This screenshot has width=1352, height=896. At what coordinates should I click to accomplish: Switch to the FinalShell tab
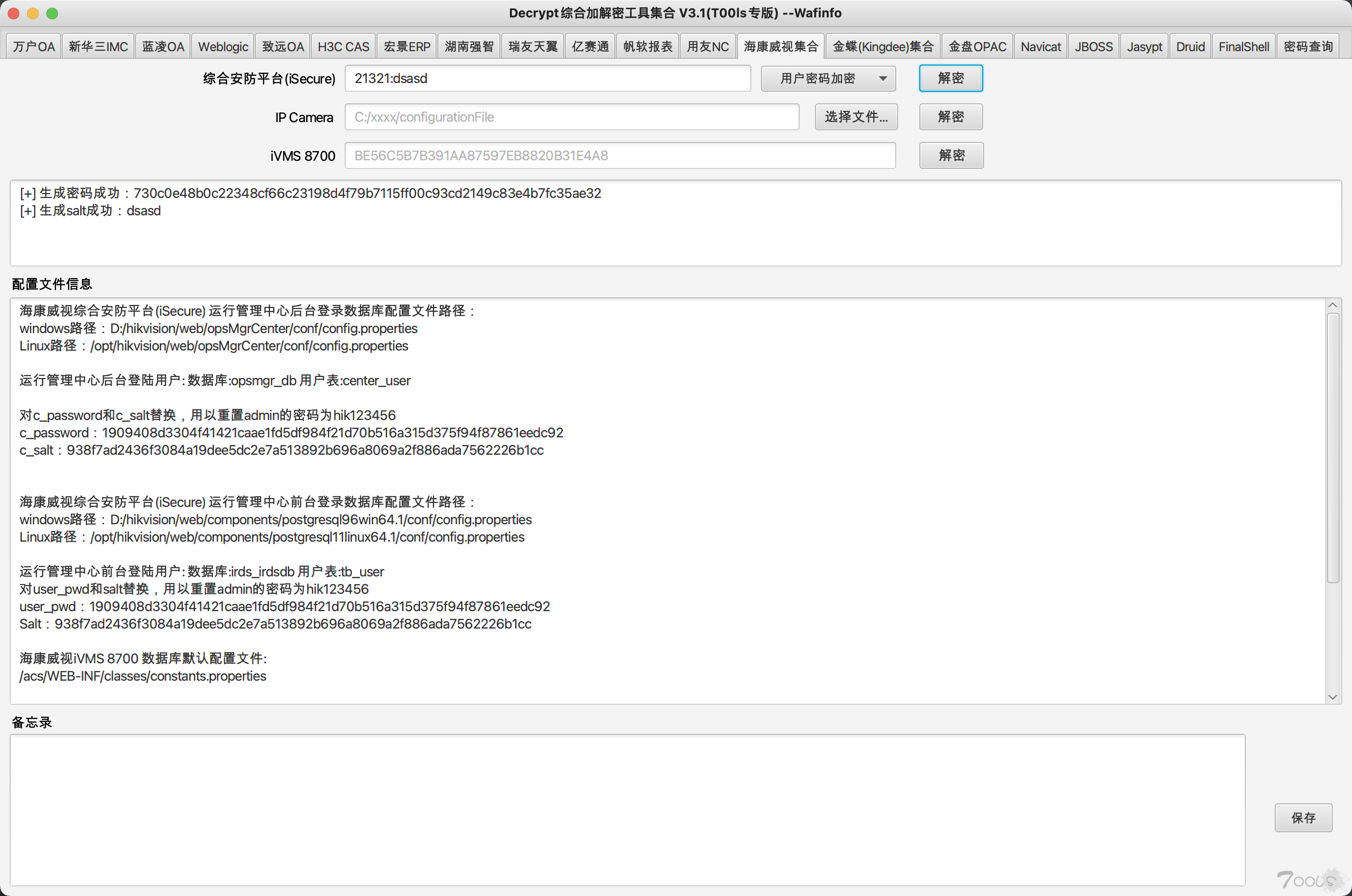point(1243,46)
